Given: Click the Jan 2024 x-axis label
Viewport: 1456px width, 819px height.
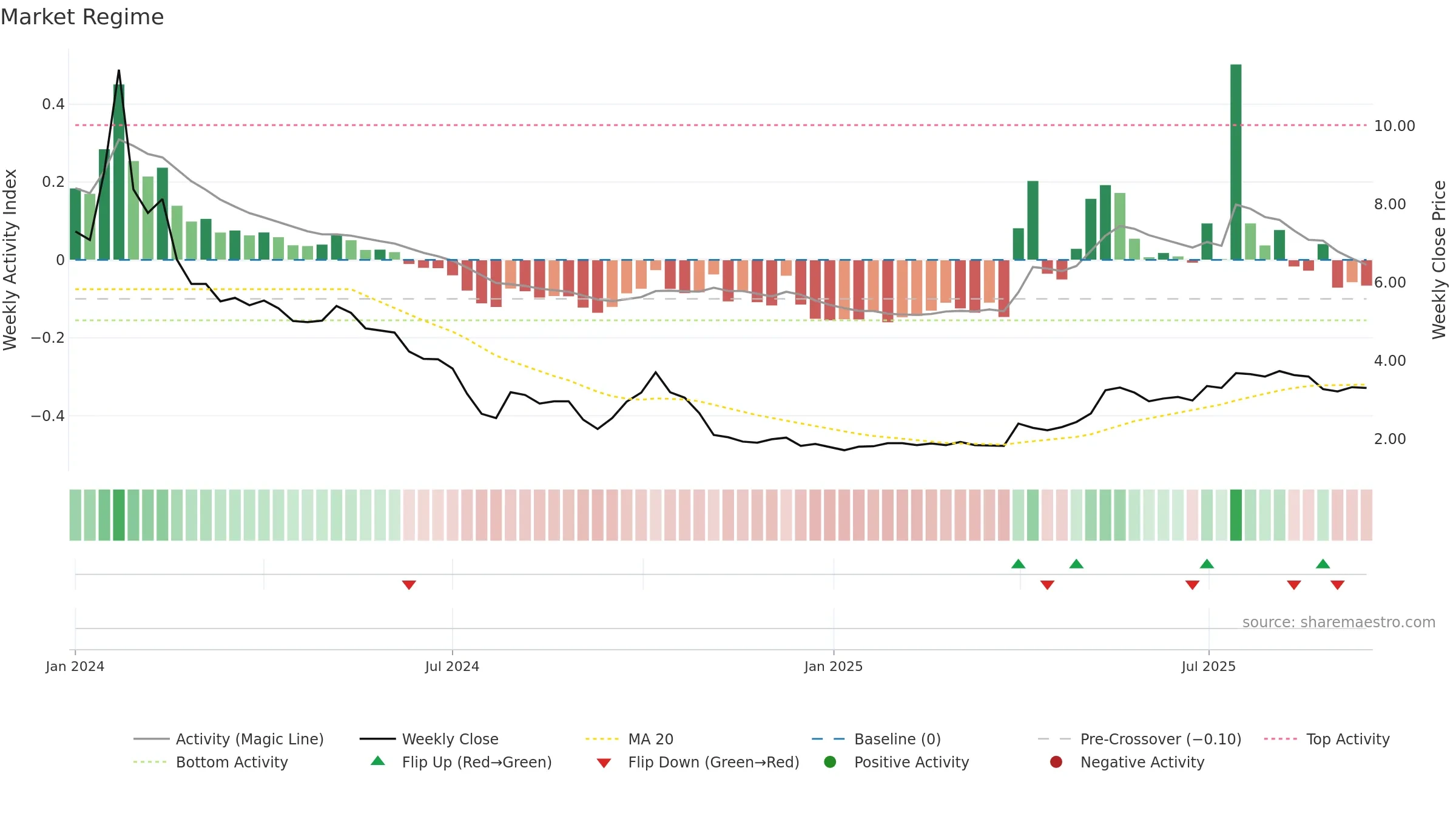Looking at the screenshot, I should [75, 667].
